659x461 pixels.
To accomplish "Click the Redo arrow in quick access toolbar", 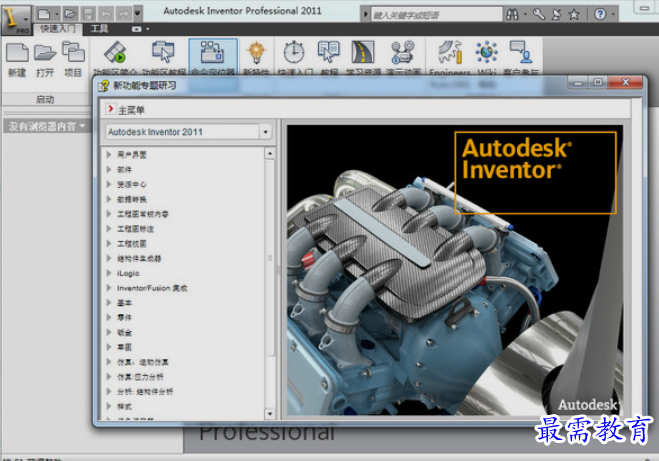I will point(124,14).
